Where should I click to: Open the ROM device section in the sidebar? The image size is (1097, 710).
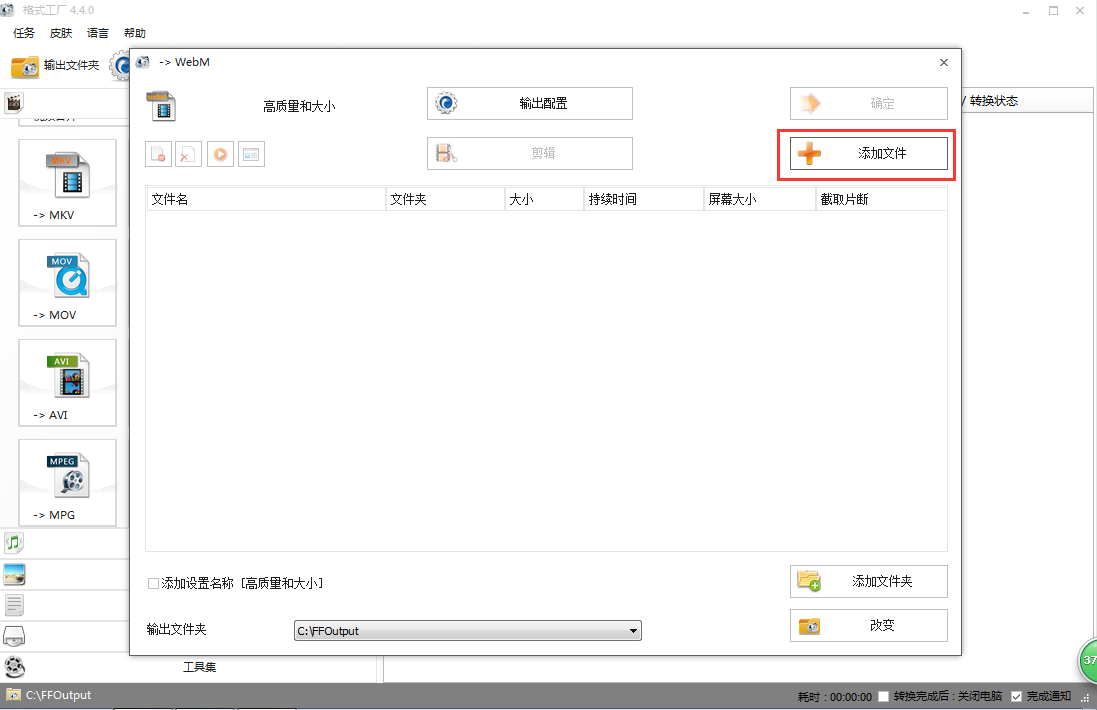tap(14, 635)
